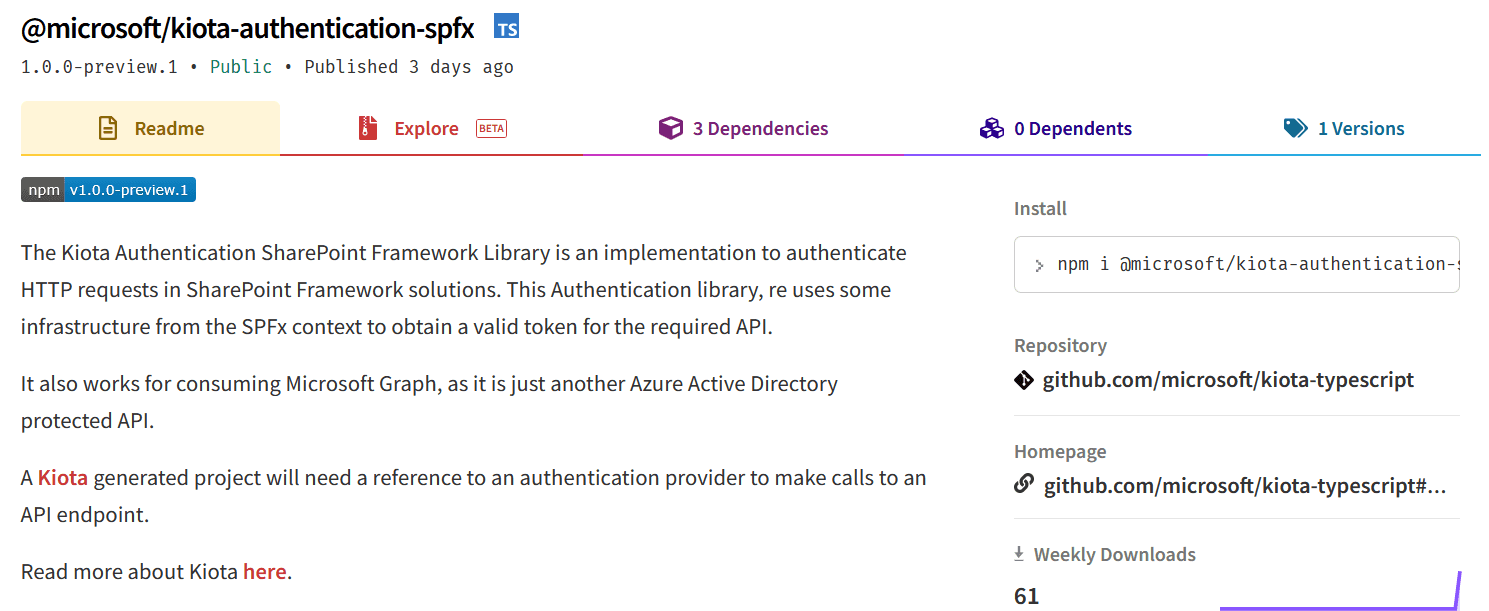1489x611 pixels.
Task: Open the 1 Versions tab
Action: point(1344,128)
